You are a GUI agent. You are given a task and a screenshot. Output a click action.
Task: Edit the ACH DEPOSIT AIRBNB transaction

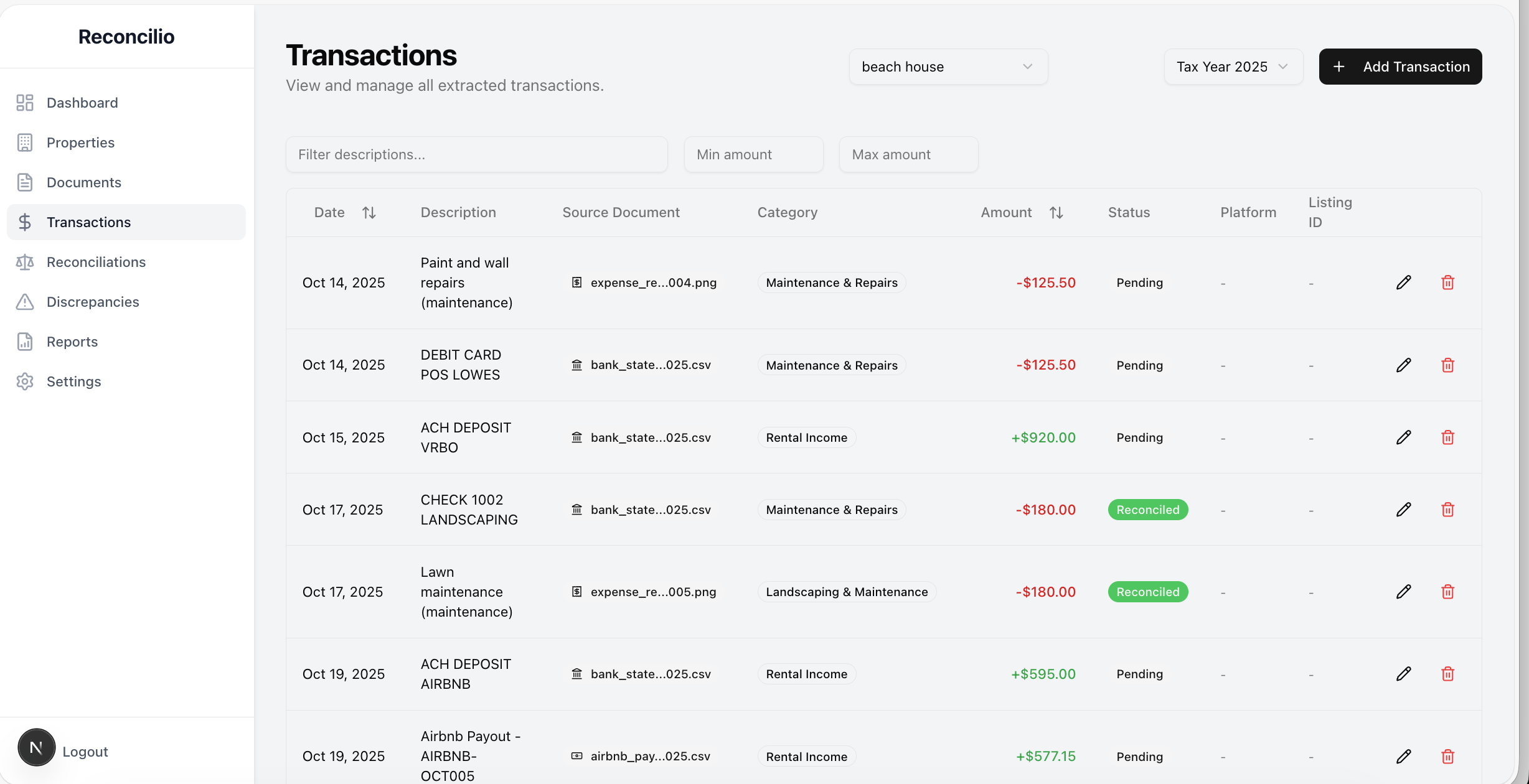1403,674
